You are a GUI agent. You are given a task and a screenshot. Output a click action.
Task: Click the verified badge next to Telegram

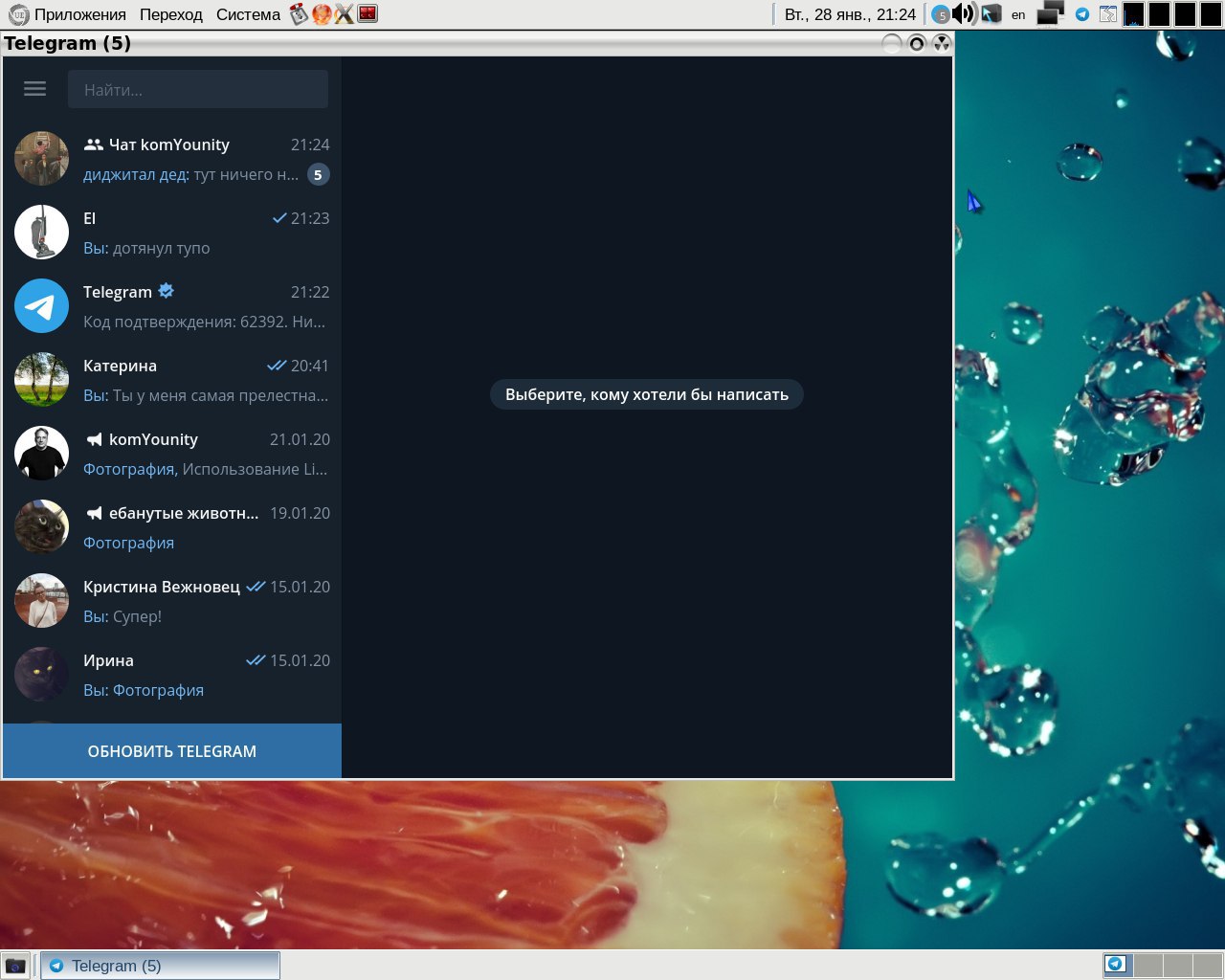click(x=166, y=291)
